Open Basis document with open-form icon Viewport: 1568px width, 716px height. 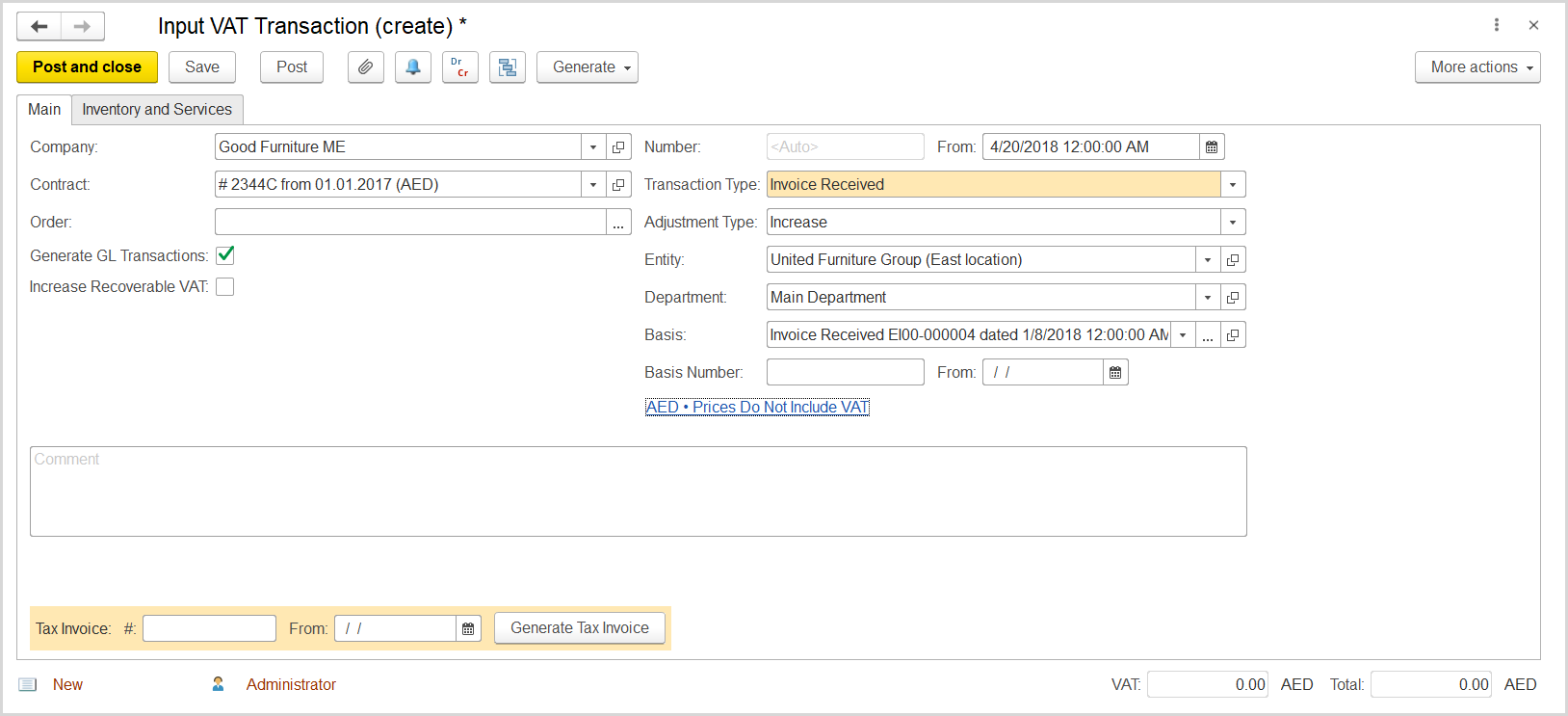1233,335
